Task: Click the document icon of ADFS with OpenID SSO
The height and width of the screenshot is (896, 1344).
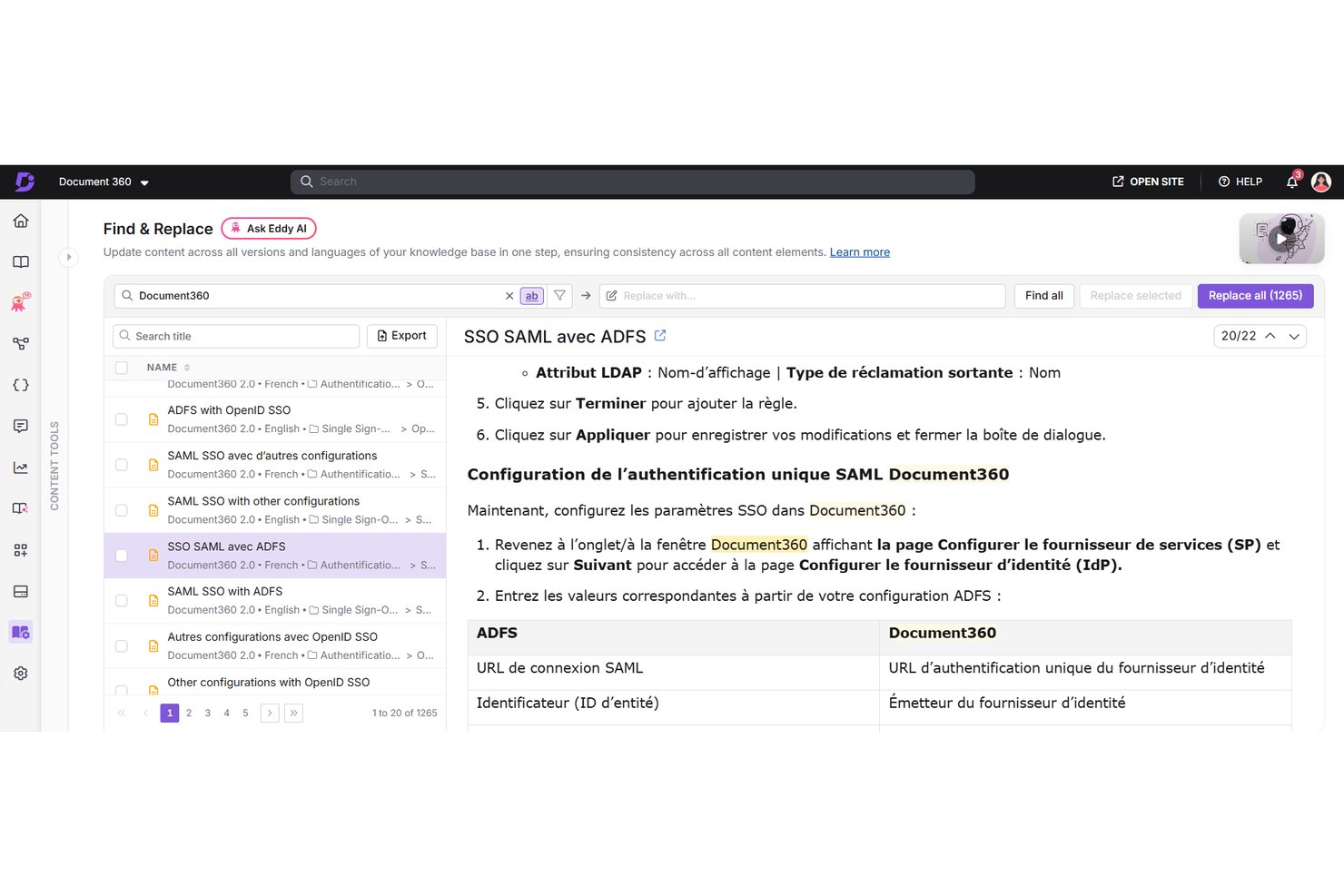Action: [x=153, y=419]
